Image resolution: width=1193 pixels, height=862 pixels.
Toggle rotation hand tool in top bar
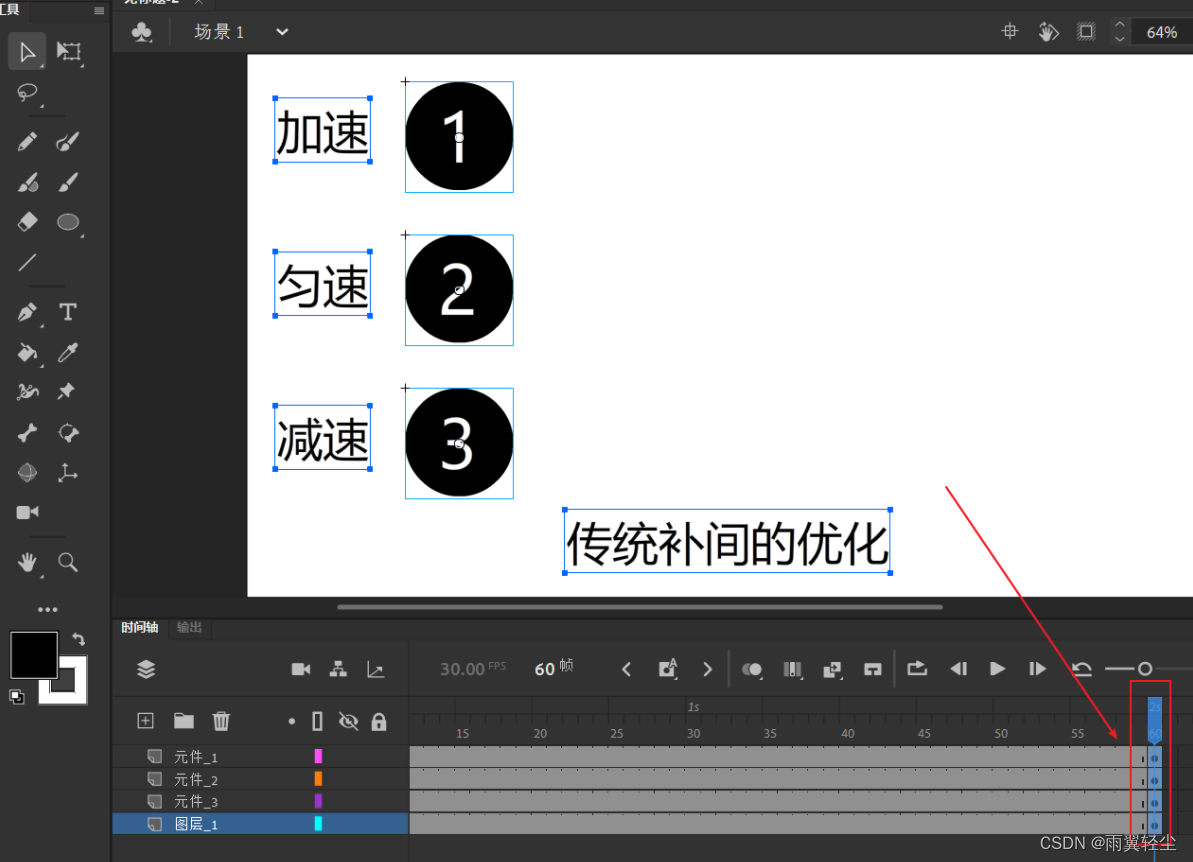[x=1048, y=31]
